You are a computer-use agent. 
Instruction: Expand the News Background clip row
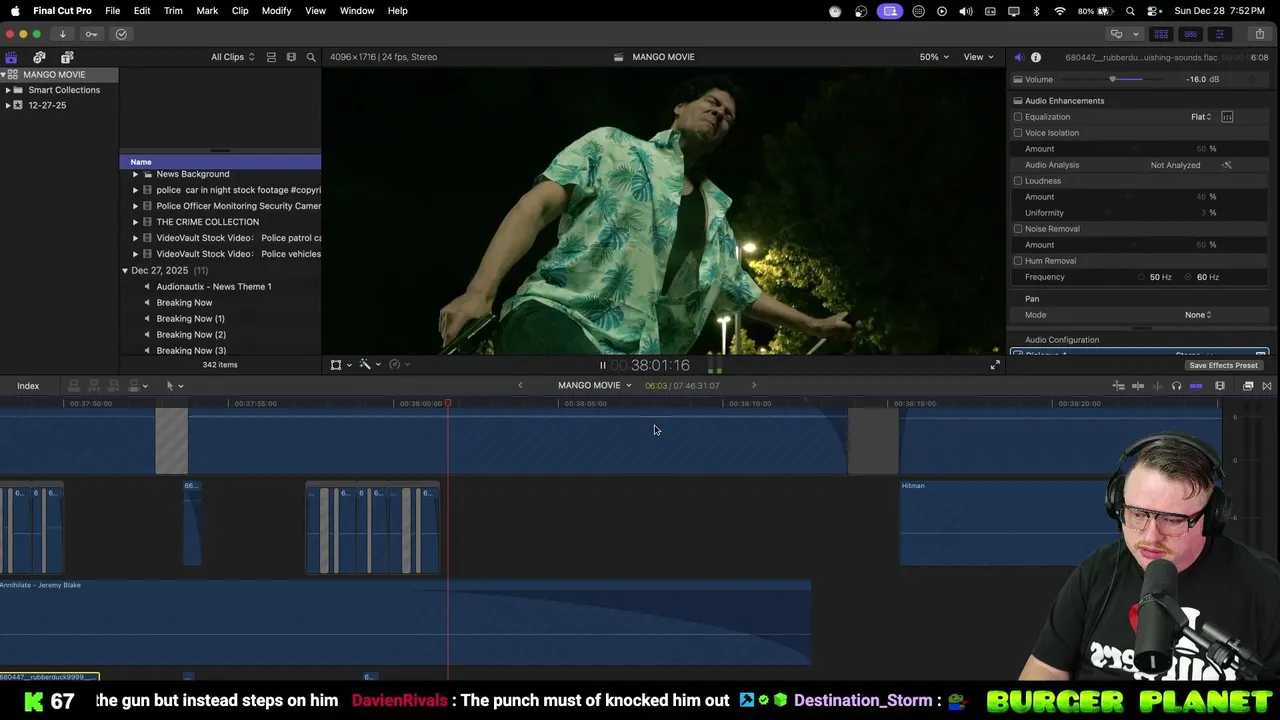(135, 174)
